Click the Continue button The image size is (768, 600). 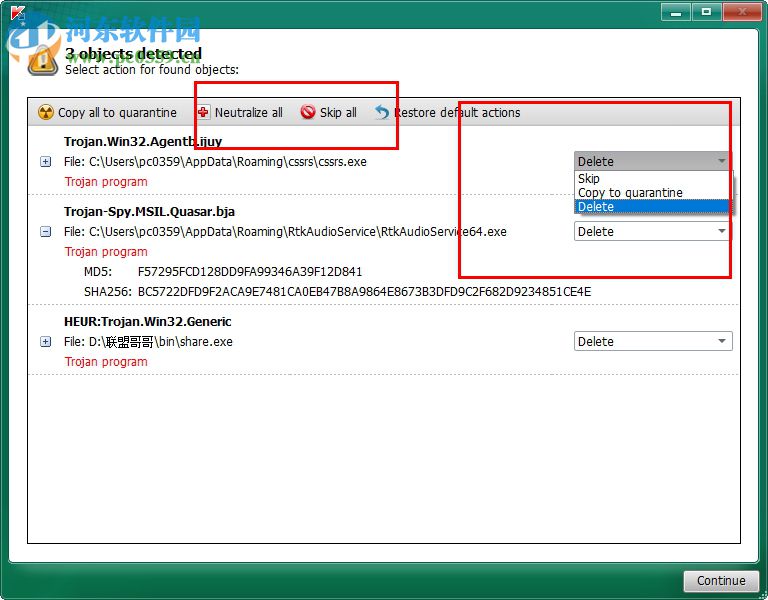(x=721, y=581)
